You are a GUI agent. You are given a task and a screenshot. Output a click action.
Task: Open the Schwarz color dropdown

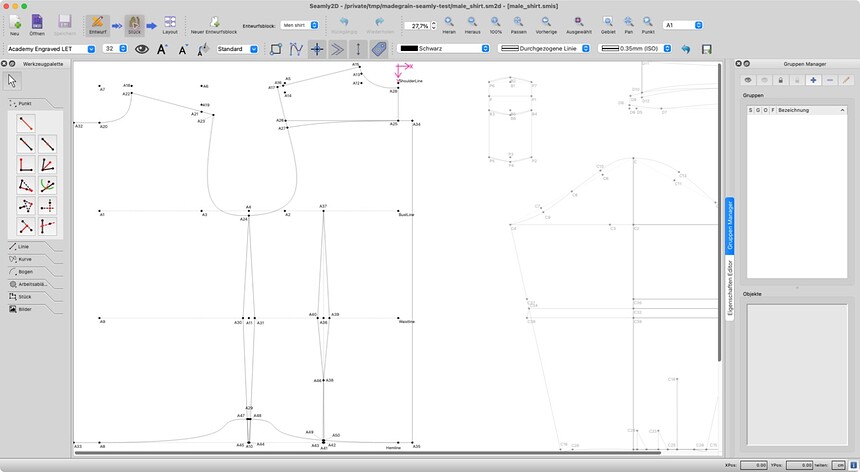[x=443, y=49]
